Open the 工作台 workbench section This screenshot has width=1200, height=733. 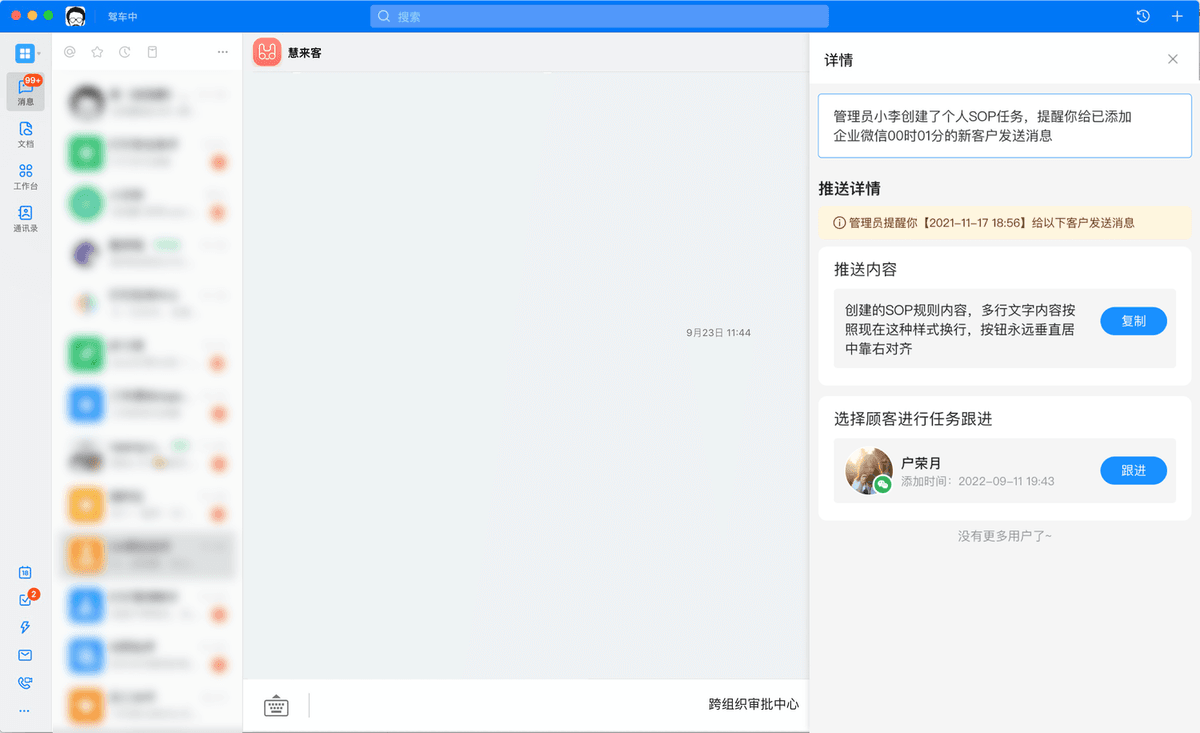pyautogui.click(x=25, y=177)
